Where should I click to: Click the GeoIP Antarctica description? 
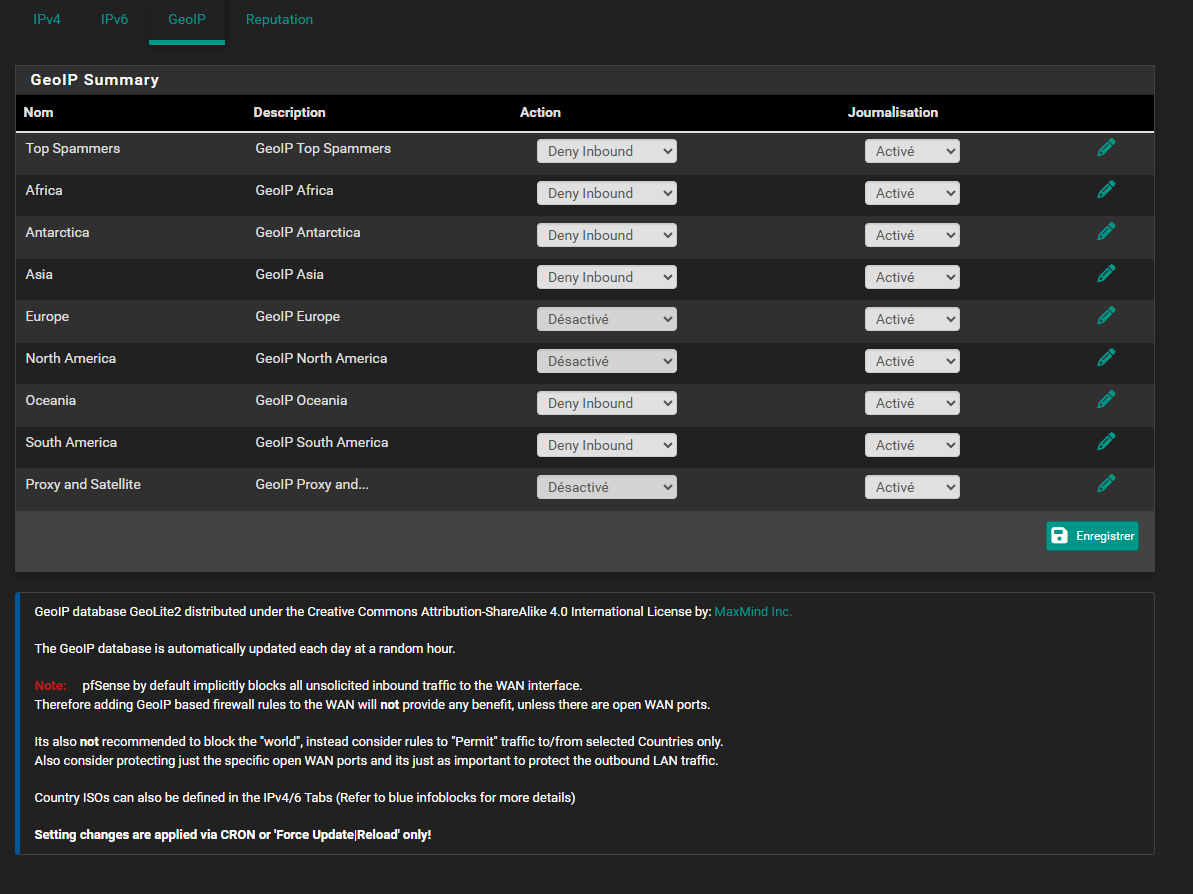tap(307, 232)
